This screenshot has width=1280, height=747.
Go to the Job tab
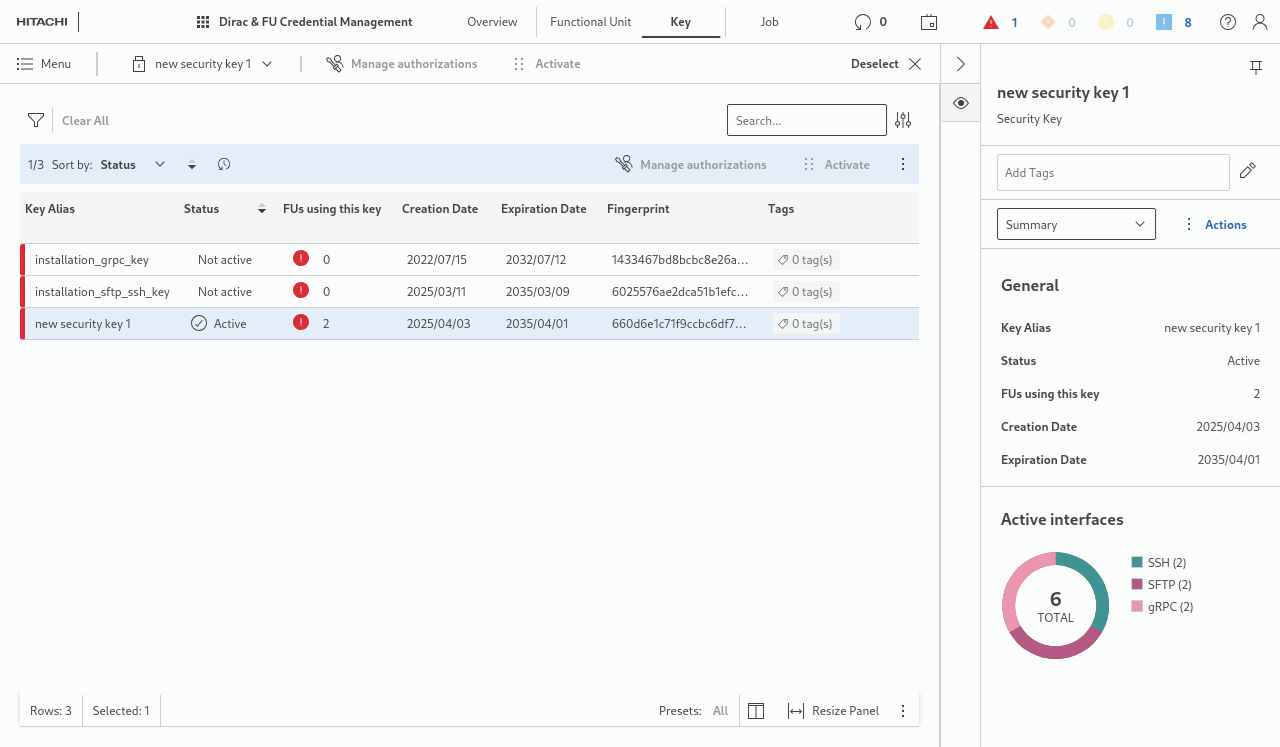(x=769, y=22)
